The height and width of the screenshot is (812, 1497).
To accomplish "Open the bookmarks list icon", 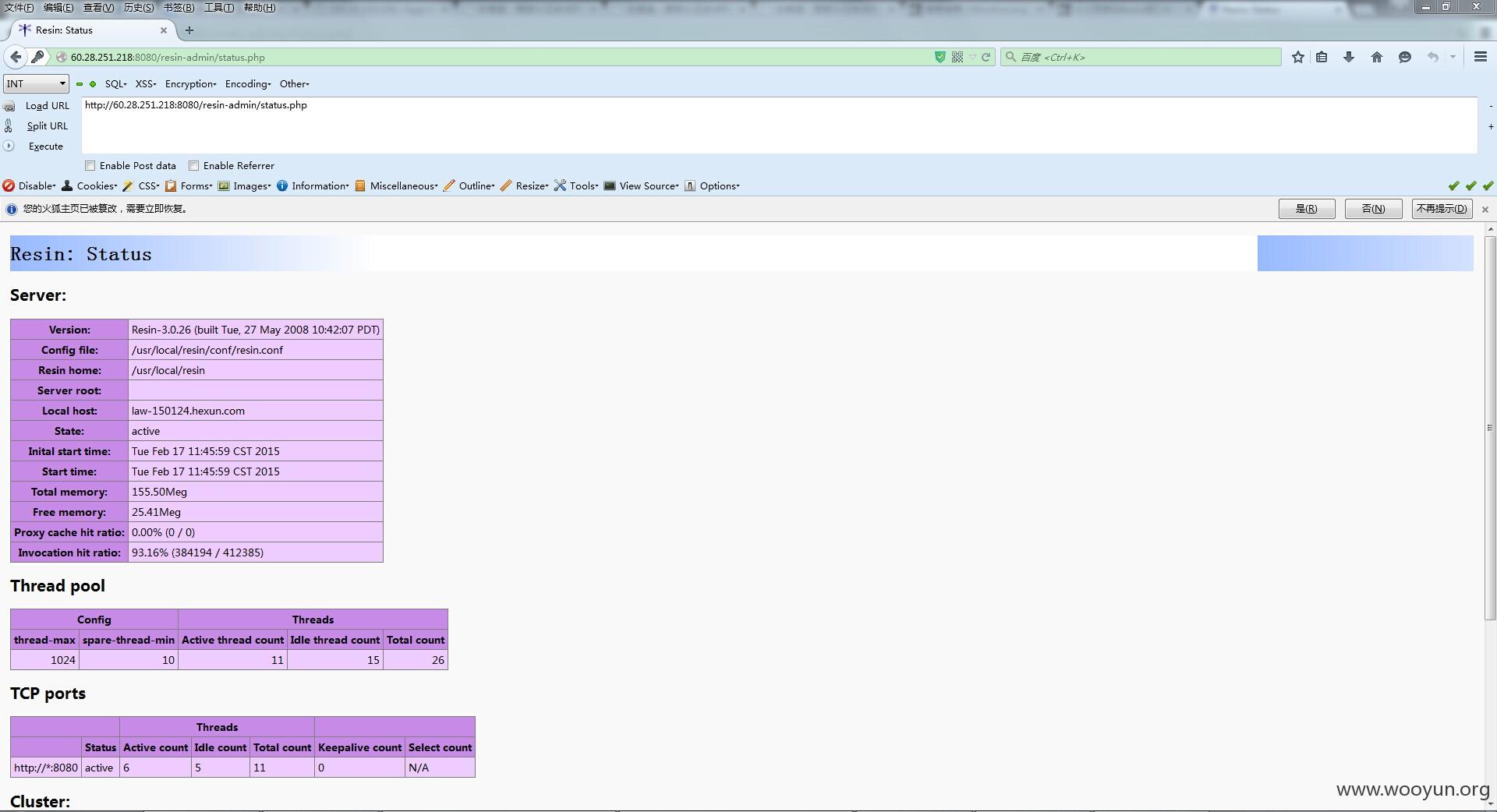I will click(x=1322, y=57).
